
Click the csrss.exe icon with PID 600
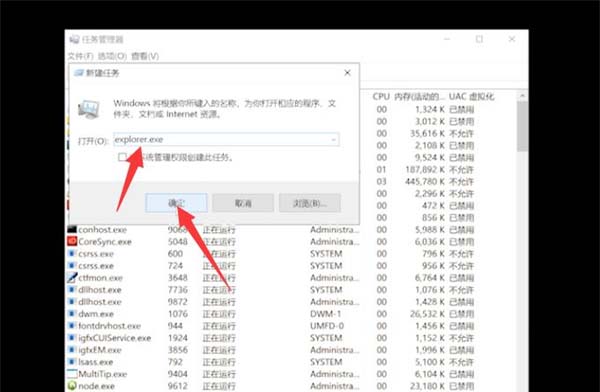pos(72,253)
